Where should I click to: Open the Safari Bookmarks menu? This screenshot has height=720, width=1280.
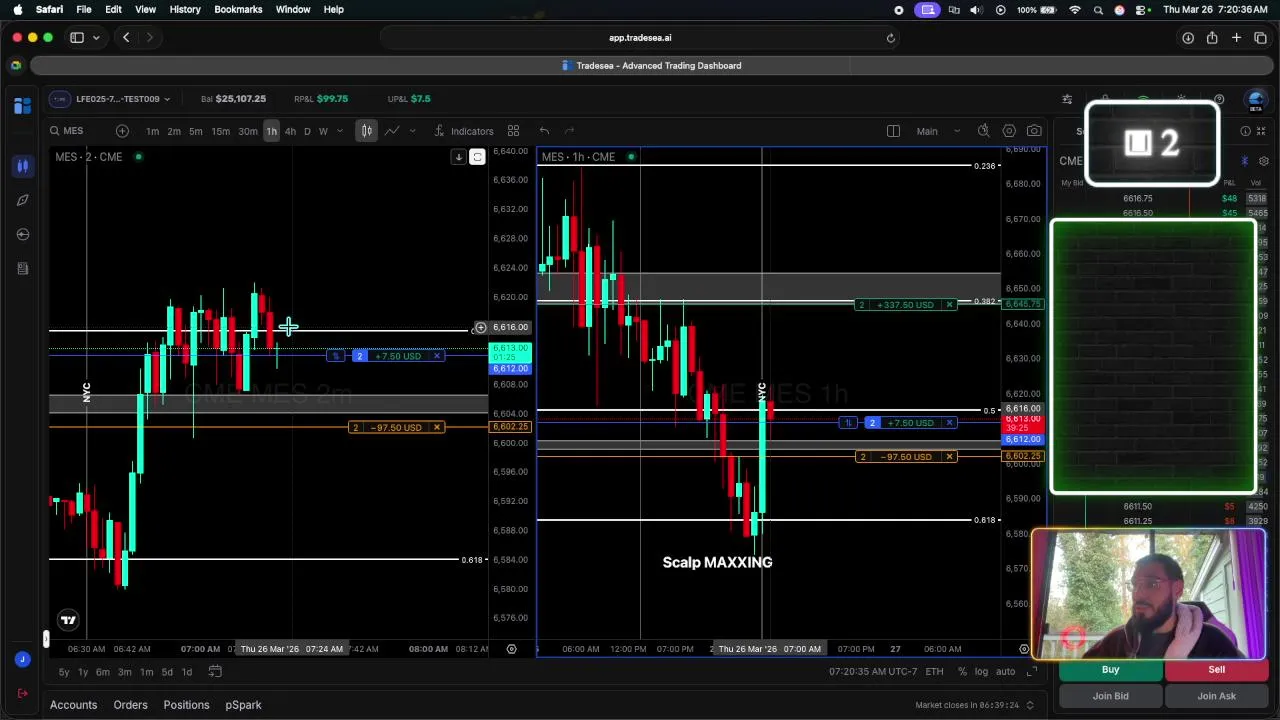[238, 9]
